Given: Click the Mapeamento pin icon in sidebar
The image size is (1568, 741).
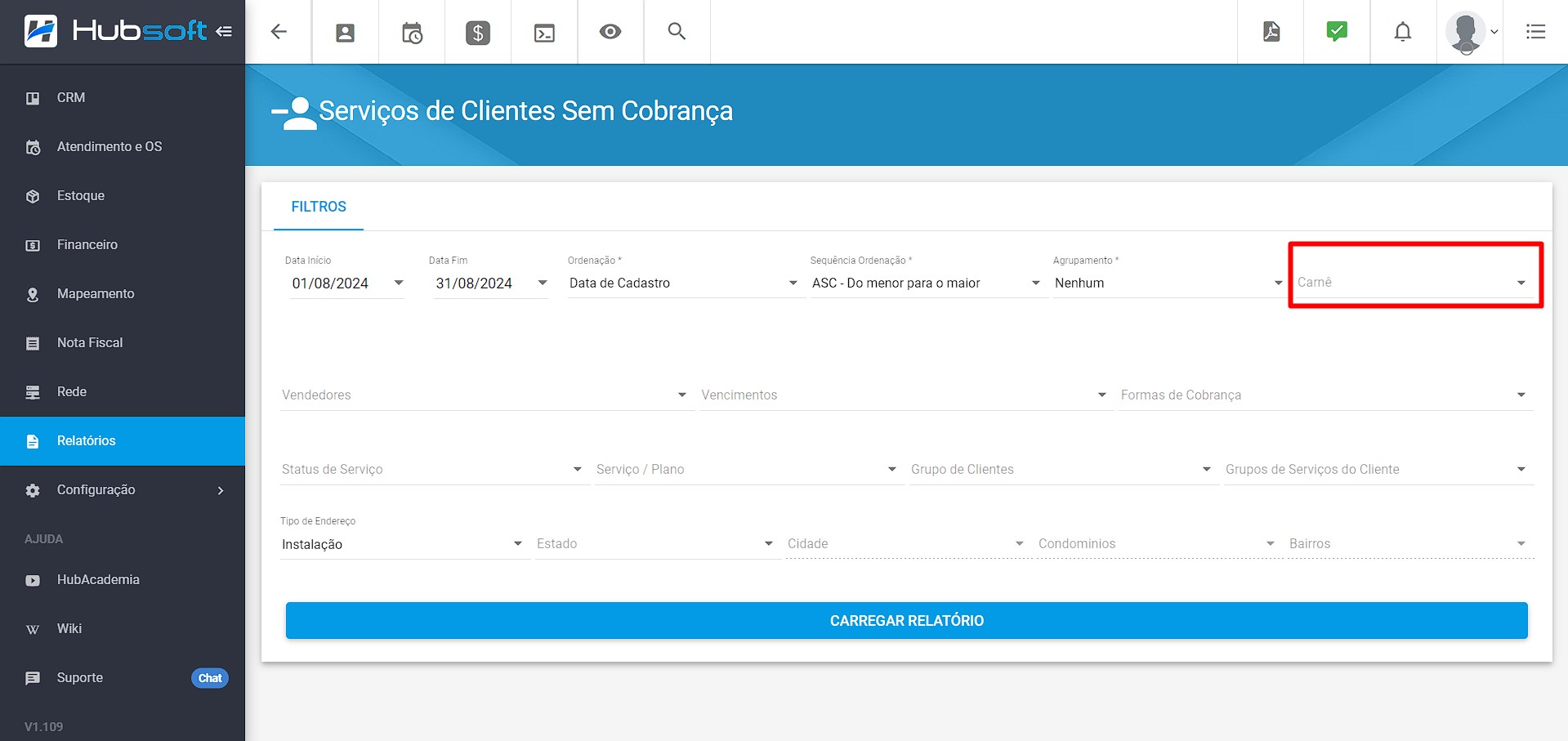Looking at the screenshot, I should pos(33,294).
